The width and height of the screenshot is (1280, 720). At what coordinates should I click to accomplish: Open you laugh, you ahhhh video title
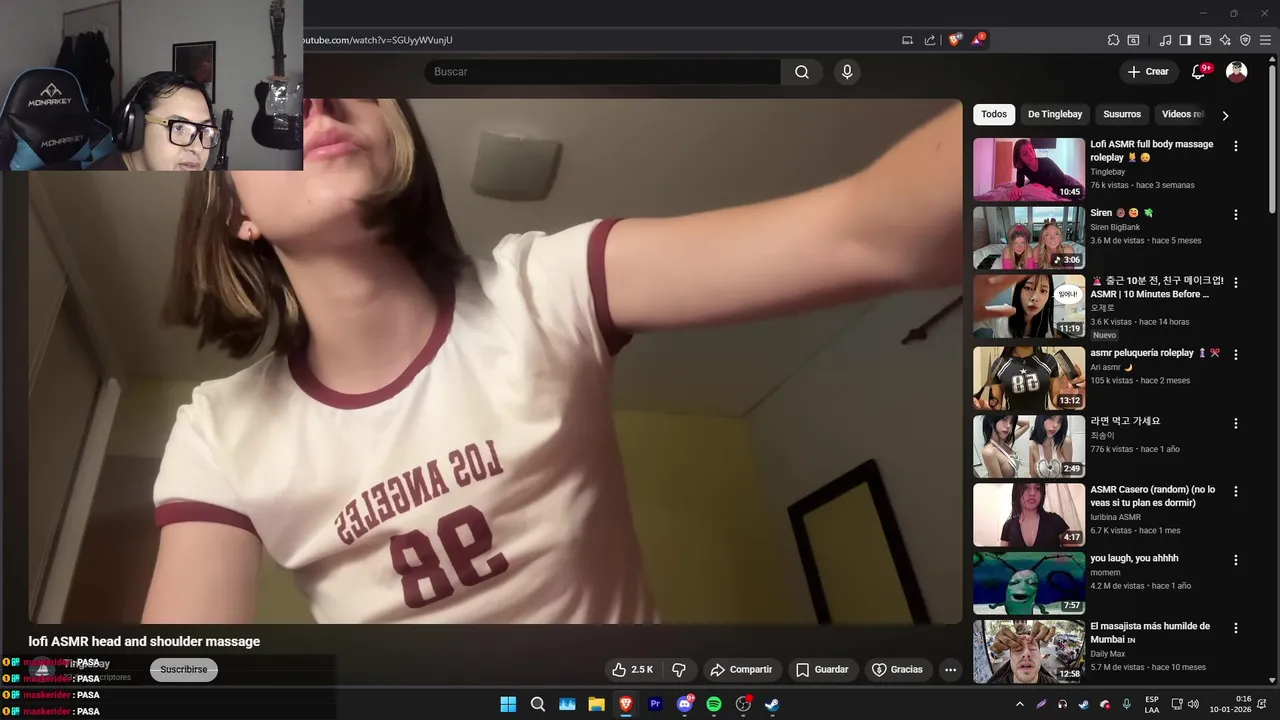pyautogui.click(x=1134, y=558)
